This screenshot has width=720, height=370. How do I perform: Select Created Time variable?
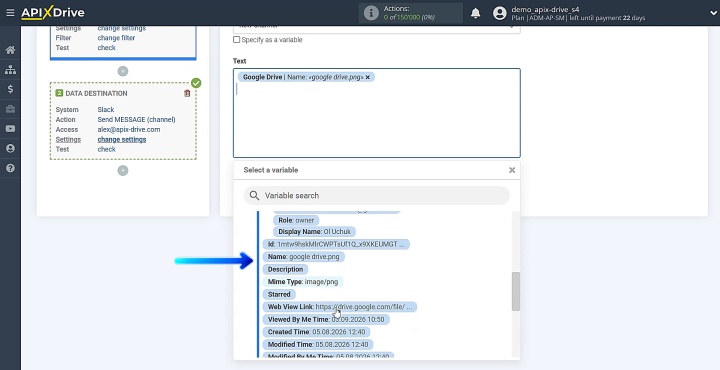click(316, 332)
